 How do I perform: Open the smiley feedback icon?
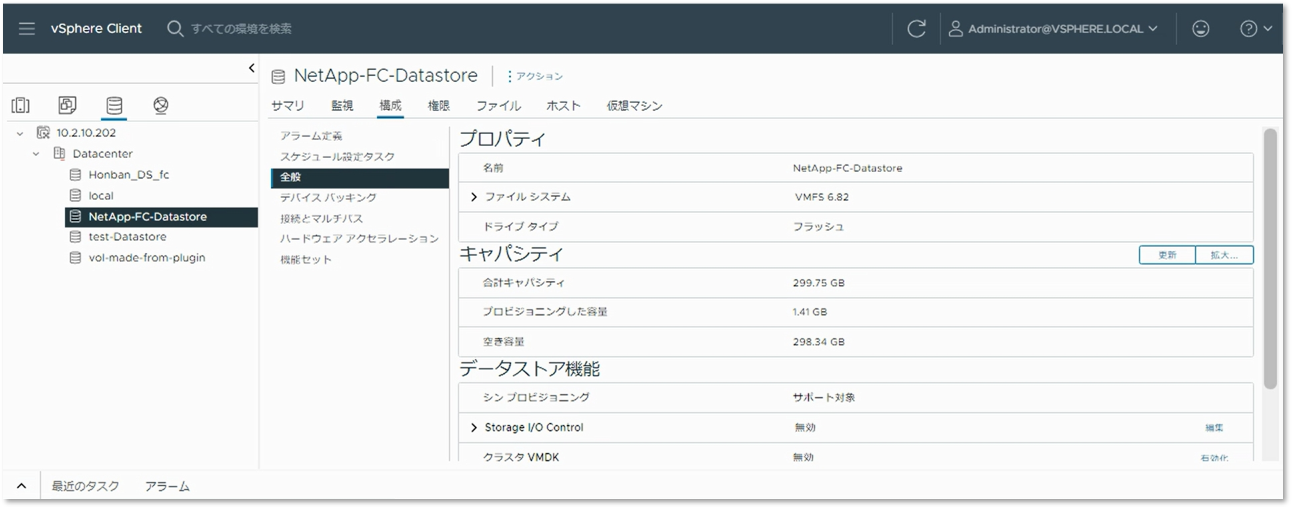(x=1201, y=29)
